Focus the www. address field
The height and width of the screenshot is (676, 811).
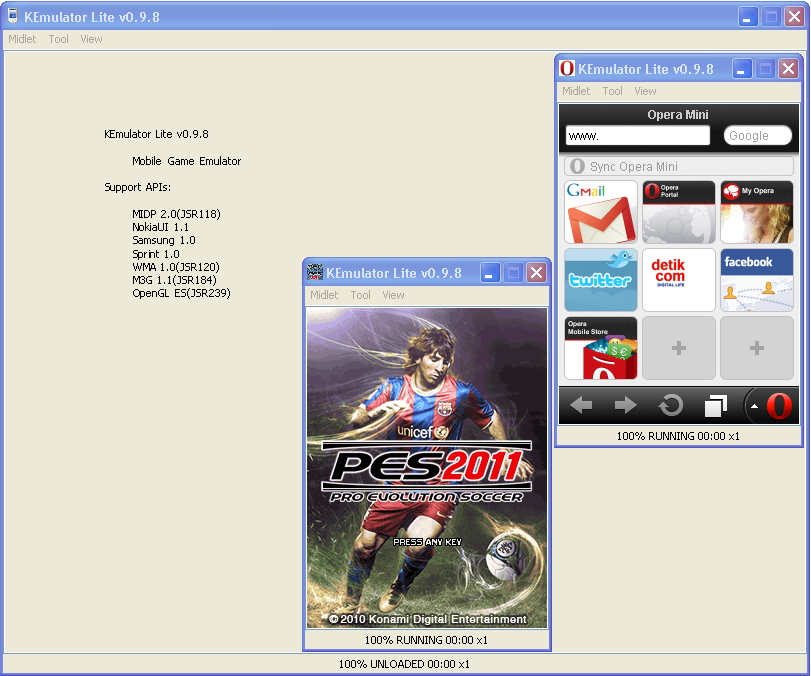(x=638, y=136)
